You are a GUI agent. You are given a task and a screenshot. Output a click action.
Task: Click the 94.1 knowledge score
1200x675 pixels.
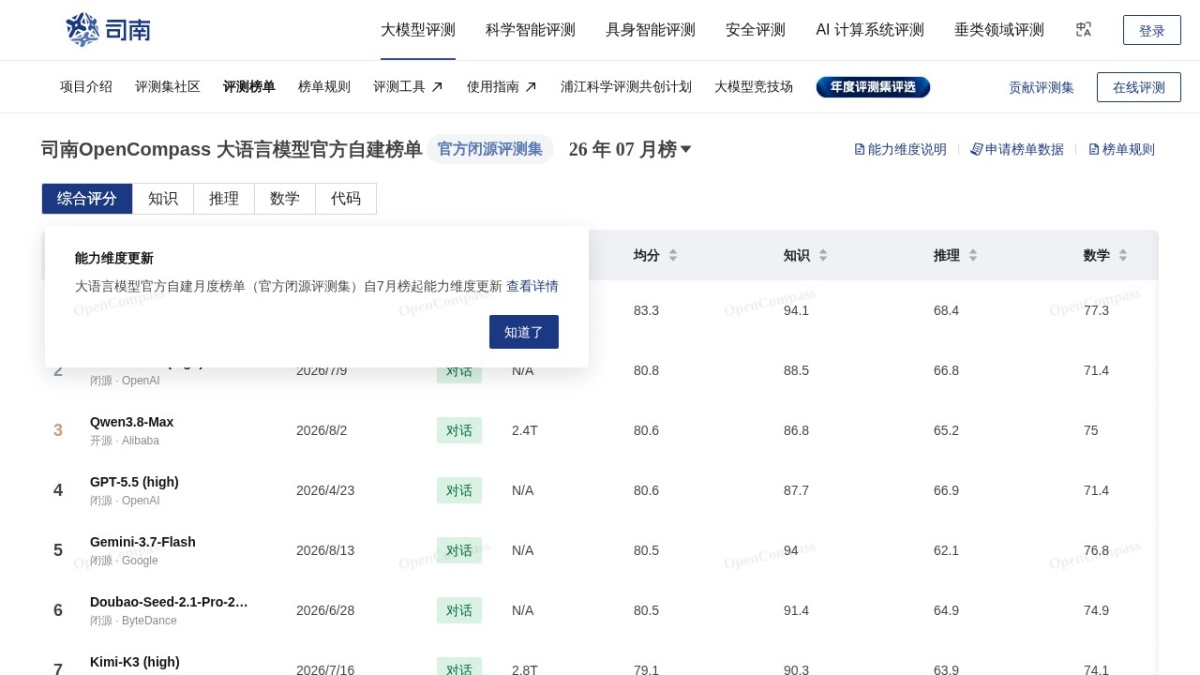(796, 310)
